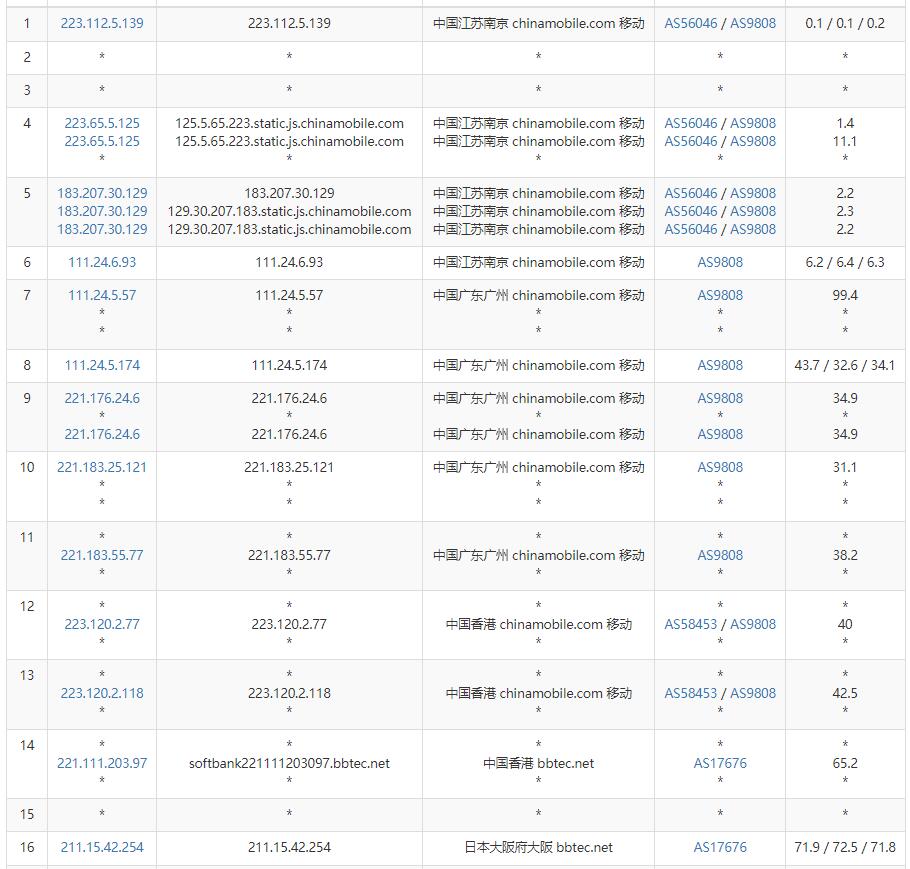Select the 223.120.2.77 hostname text in hop 12
Image resolution: width=910 pixels, height=869 pixels.
click(289, 624)
